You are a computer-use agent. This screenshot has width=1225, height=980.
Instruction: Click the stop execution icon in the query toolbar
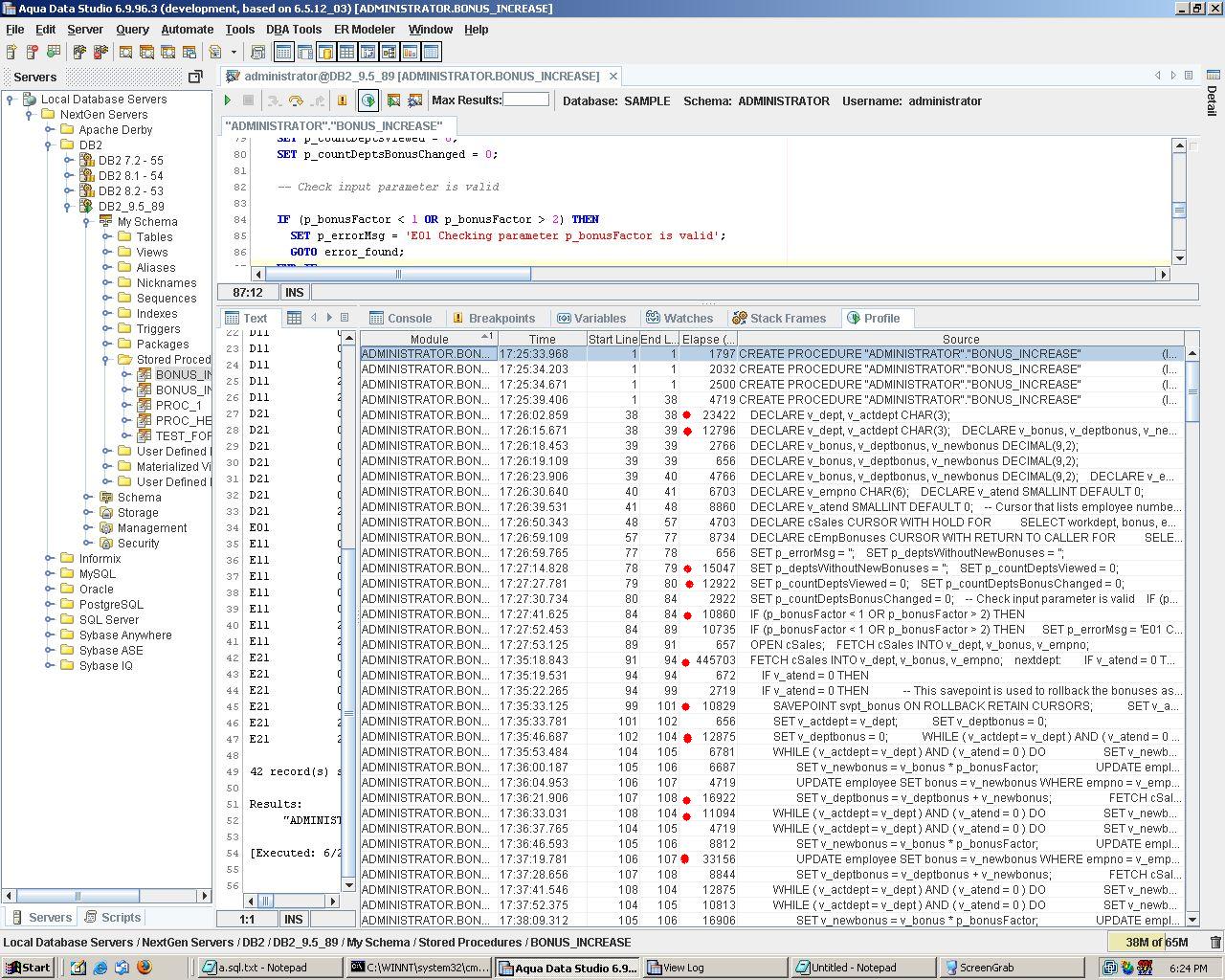pyautogui.click(x=250, y=100)
